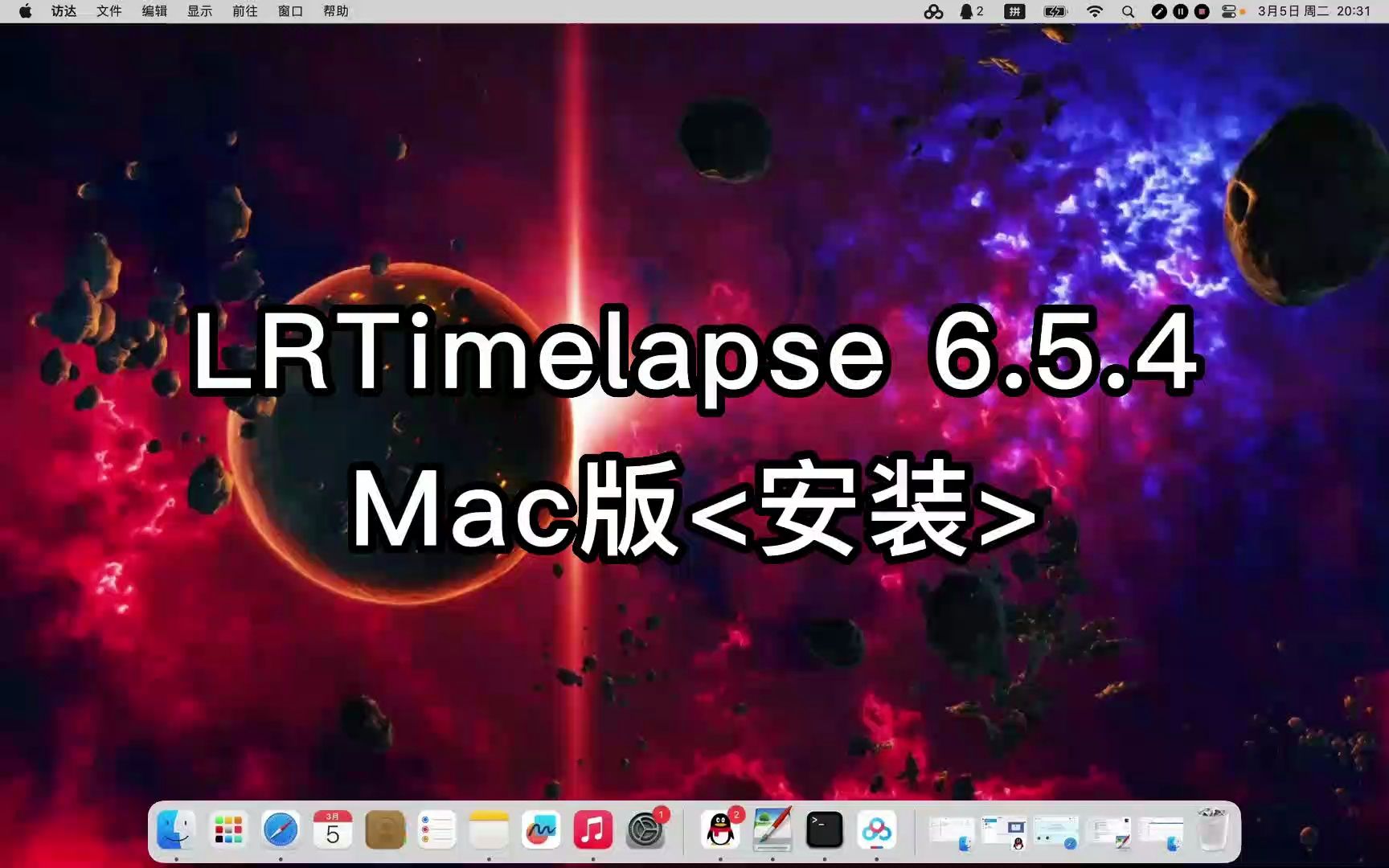
Task: Pause the screen recording
Action: [x=1180, y=11]
